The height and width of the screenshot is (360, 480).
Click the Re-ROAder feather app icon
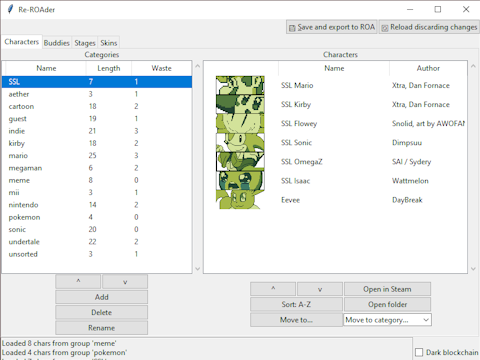tap(11, 9)
